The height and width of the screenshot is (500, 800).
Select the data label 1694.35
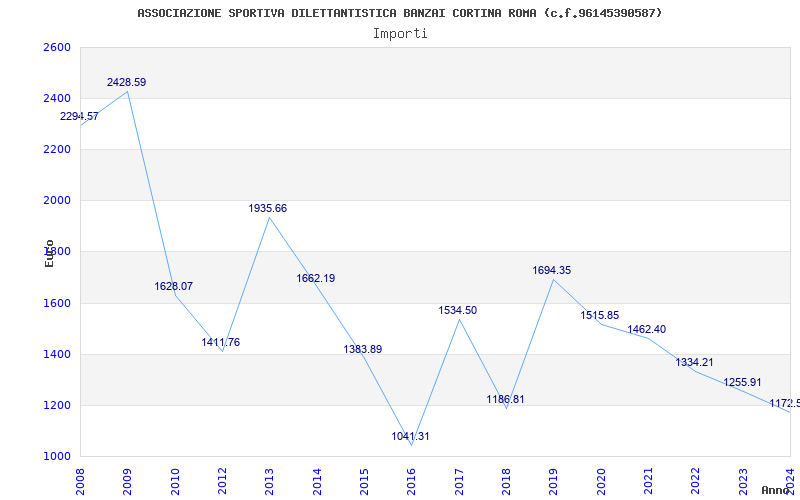552,270
